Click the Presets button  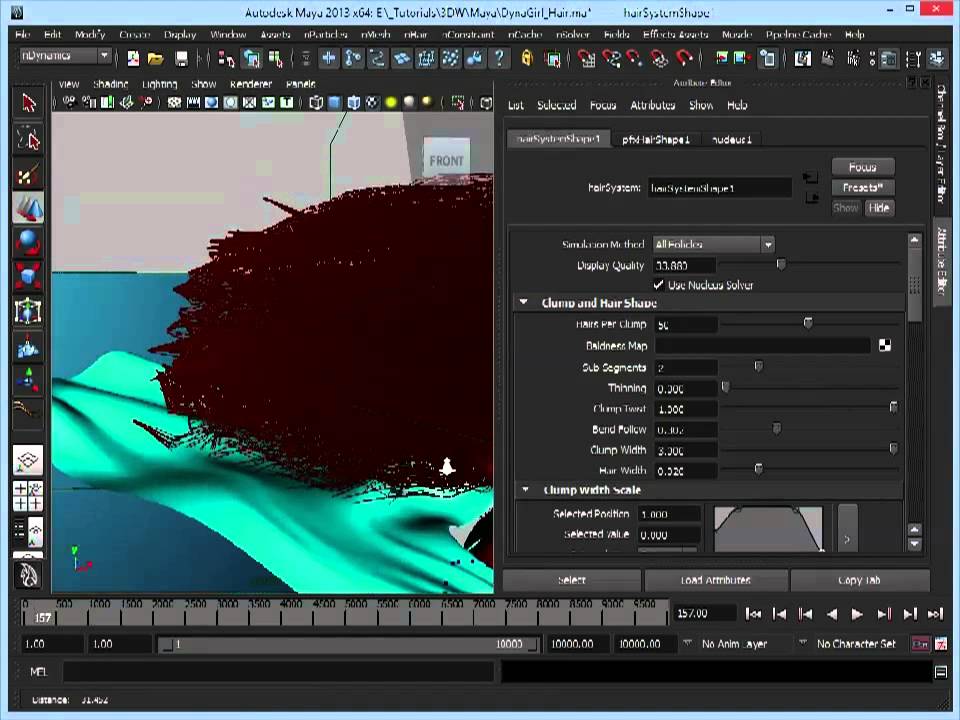863,187
